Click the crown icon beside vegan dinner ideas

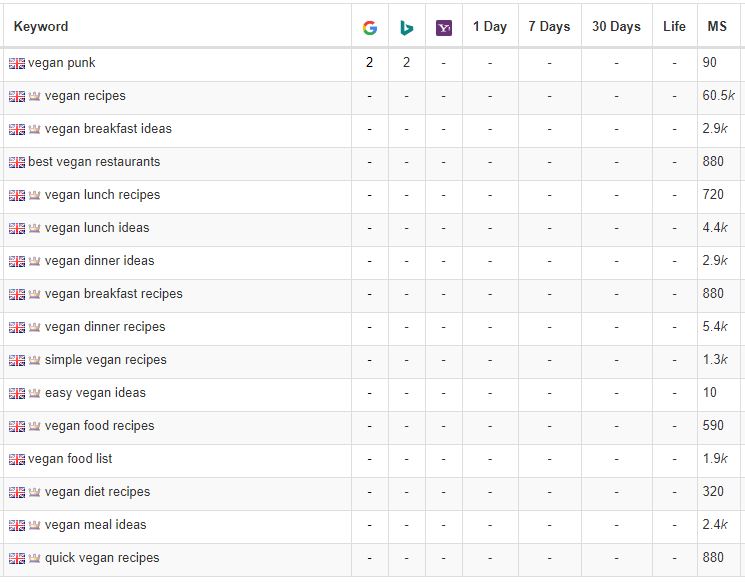pos(34,261)
